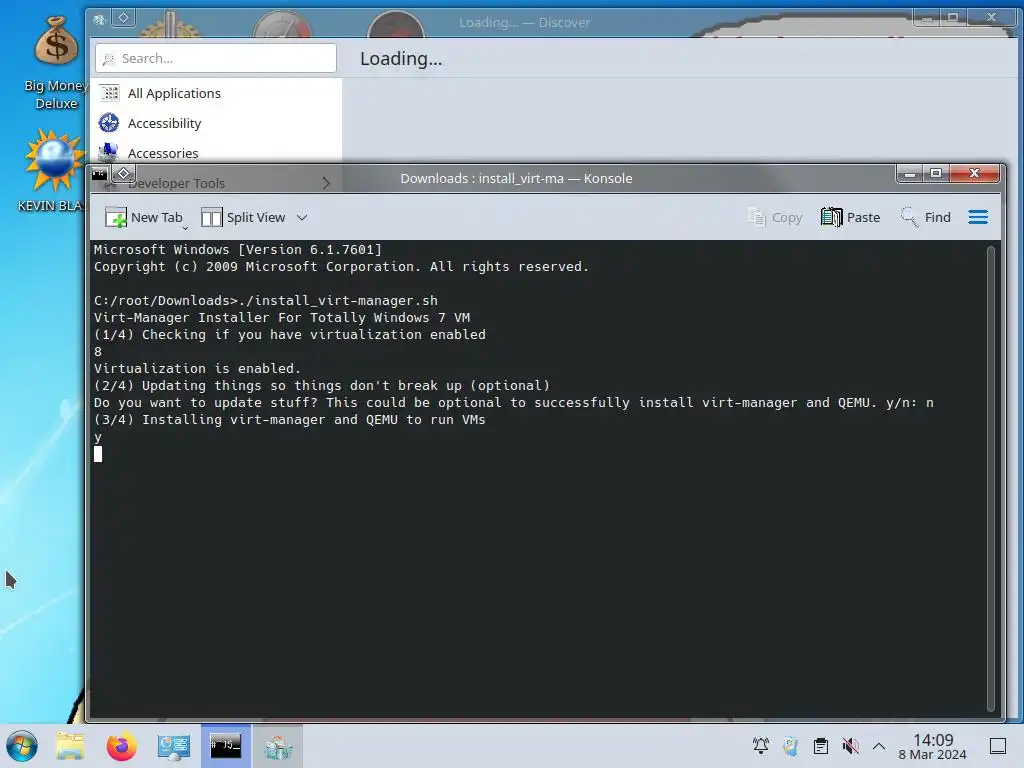Click the Konsole window menu icon
Image resolution: width=1024 pixels, height=768 pixels.
coord(99,174)
